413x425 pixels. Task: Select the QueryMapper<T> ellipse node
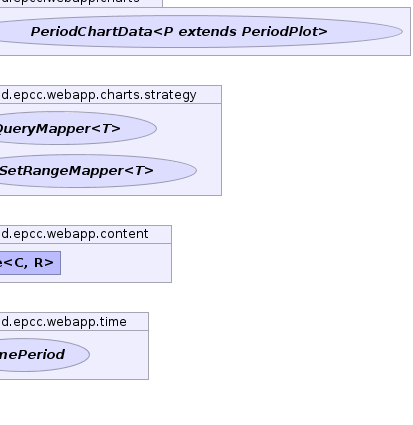coord(78,128)
